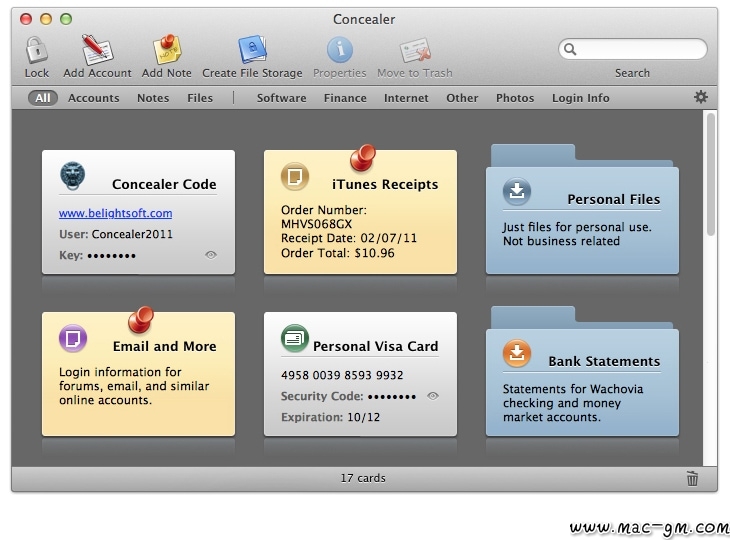Select the Email and More card title
This screenshot has width=730, height=540.
[x=164, y=346]
